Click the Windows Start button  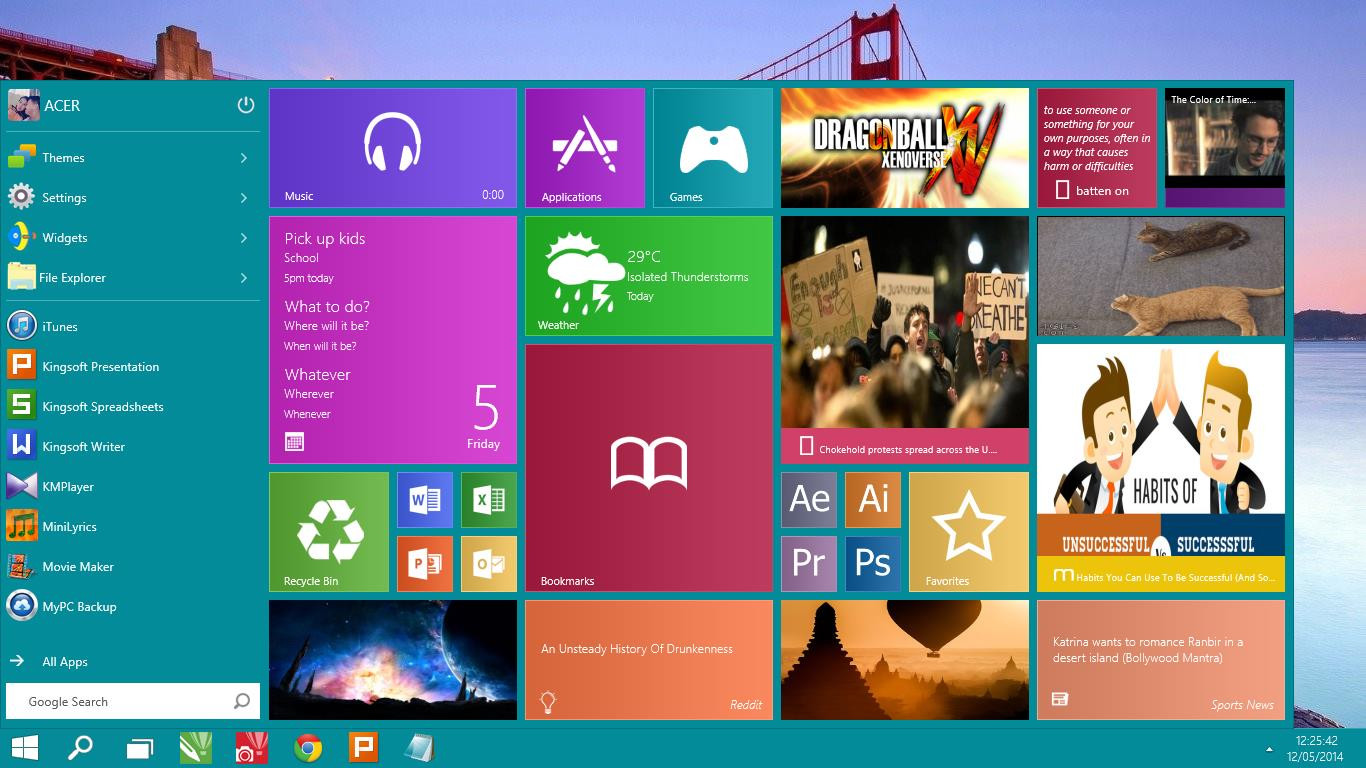pyautogui.click(x=25, y=748)
